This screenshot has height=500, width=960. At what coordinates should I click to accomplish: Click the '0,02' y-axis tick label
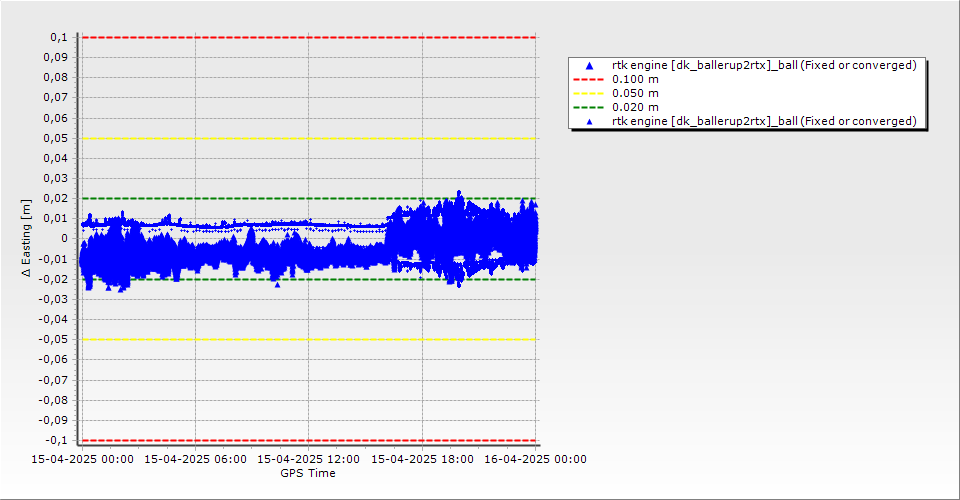tap(56, 198)
